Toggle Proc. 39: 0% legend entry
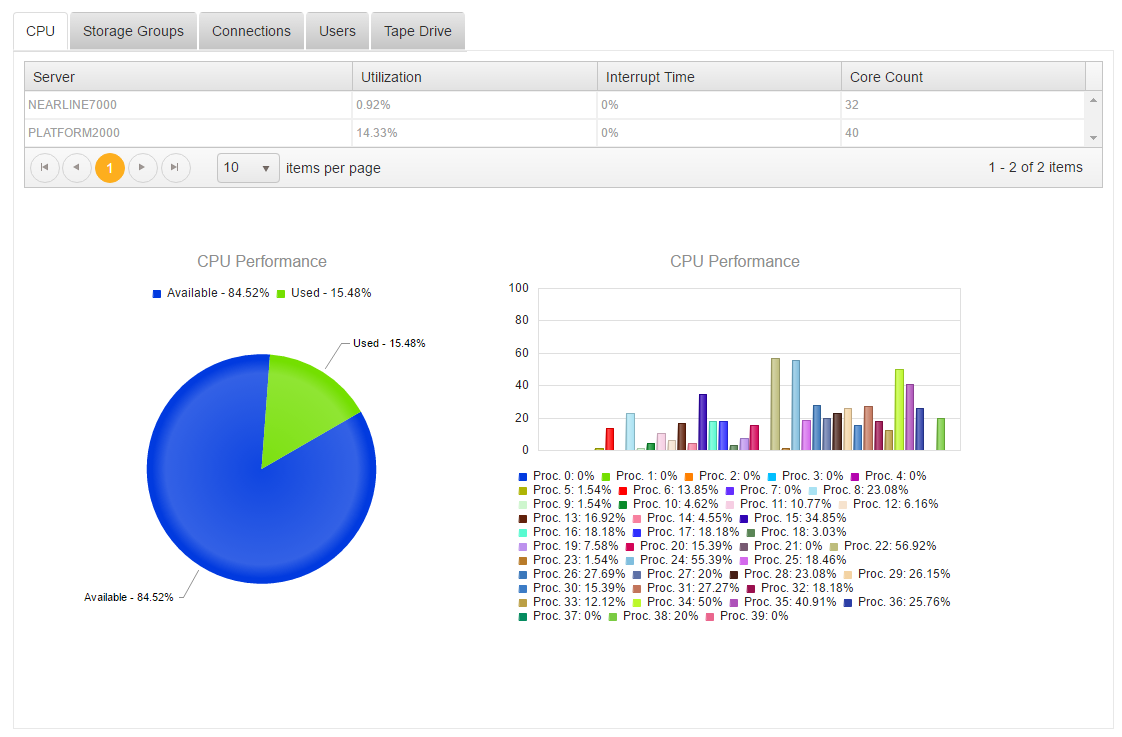The image size is (1122, 737). [747, 616]
